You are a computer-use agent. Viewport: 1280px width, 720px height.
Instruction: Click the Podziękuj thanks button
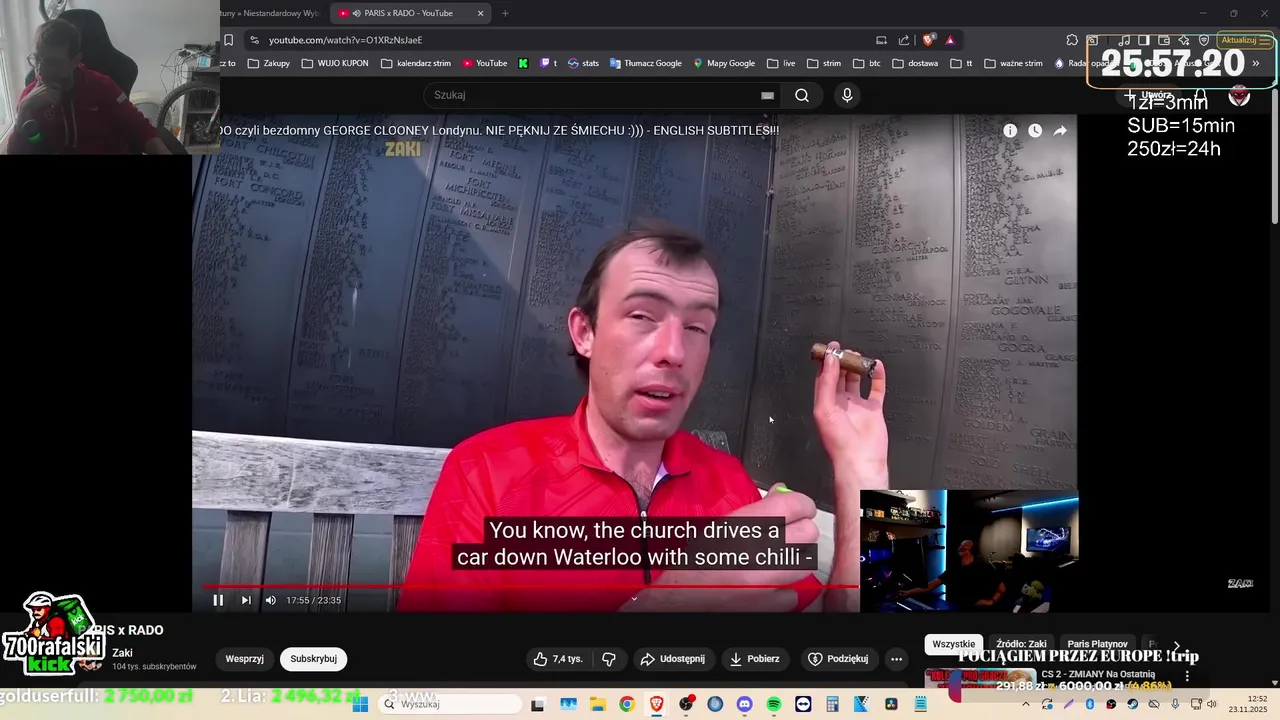(x=838, y=659)
